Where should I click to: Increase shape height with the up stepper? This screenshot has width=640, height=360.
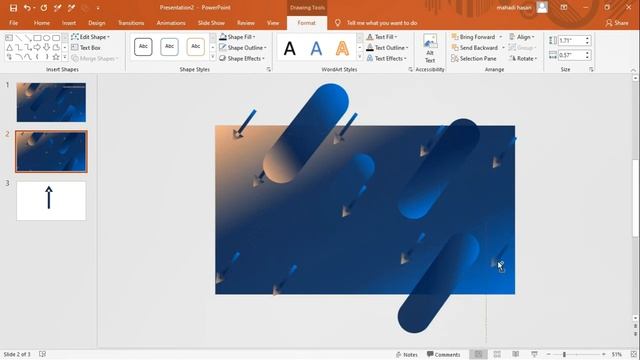tap(587, 38)
